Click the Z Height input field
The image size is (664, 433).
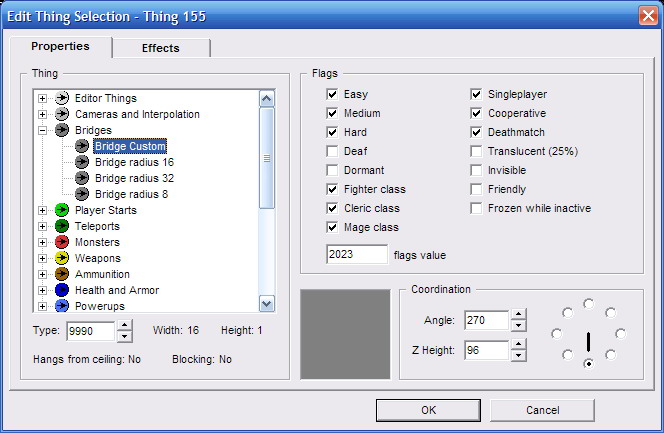point(486,349)
